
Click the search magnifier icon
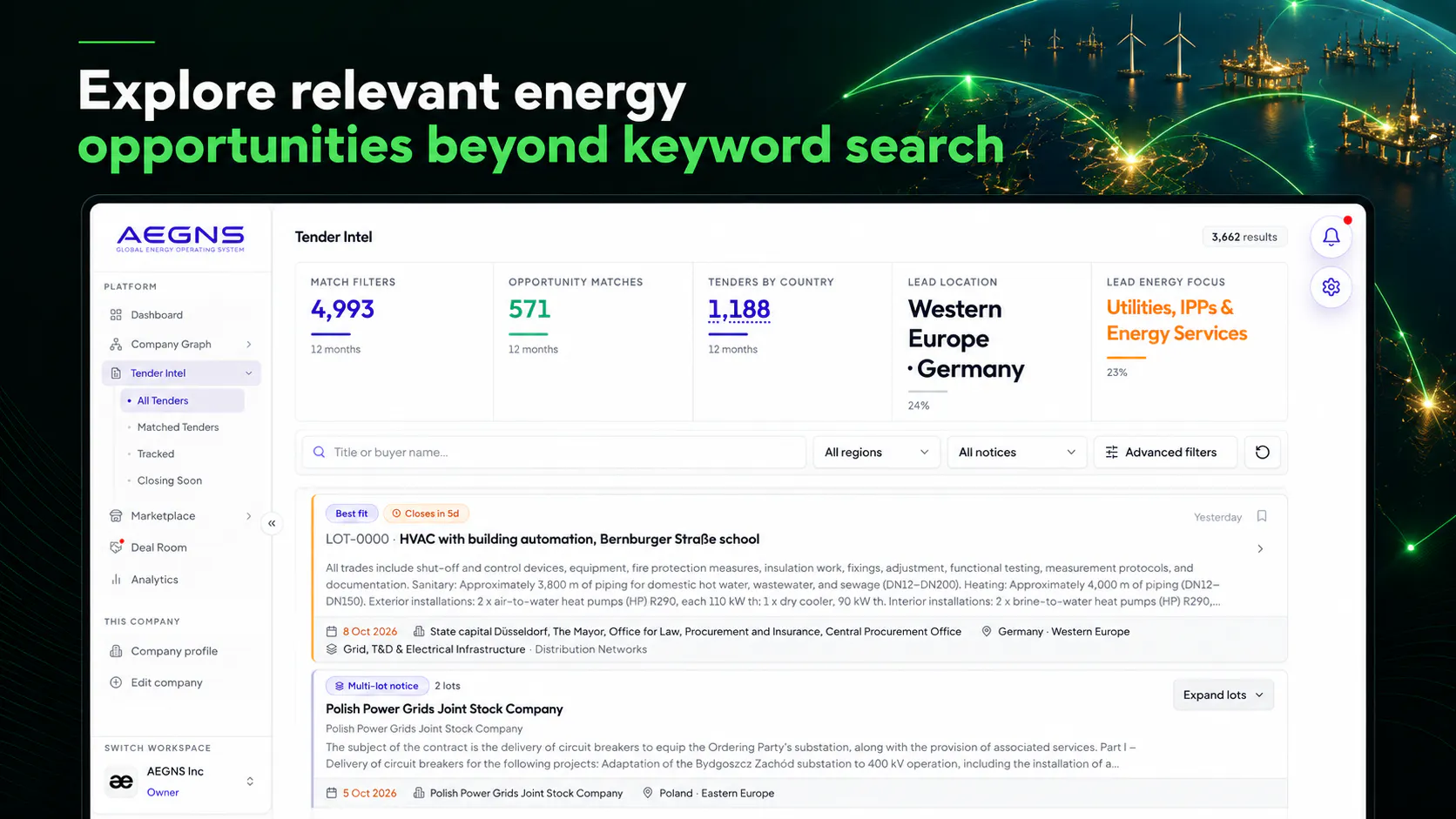[x=319, y=453]
